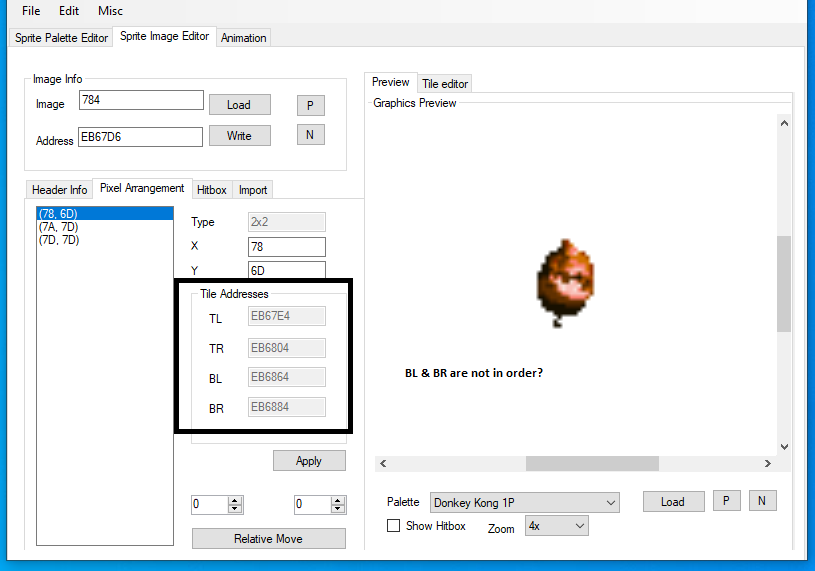Click the horizontal scrollbar thumb in preview
The width and height of the screenshot is (815, 571).
592,464
